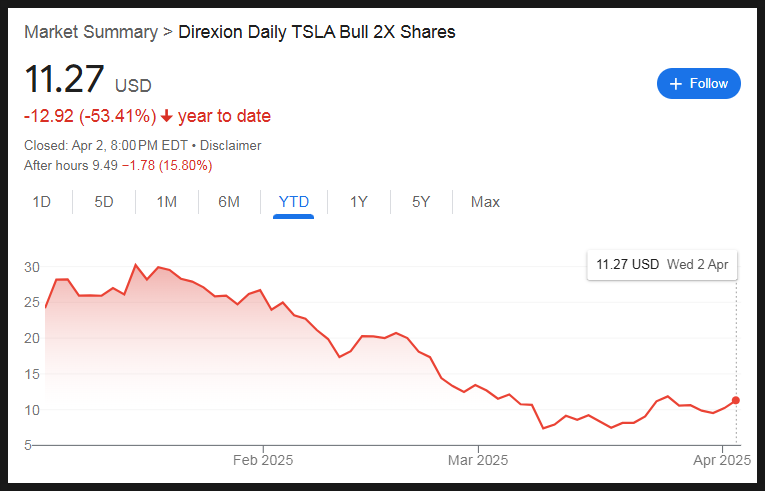The image size is (765, 491).
Task: Click the Follow button
Action: [x=699, y=84]
